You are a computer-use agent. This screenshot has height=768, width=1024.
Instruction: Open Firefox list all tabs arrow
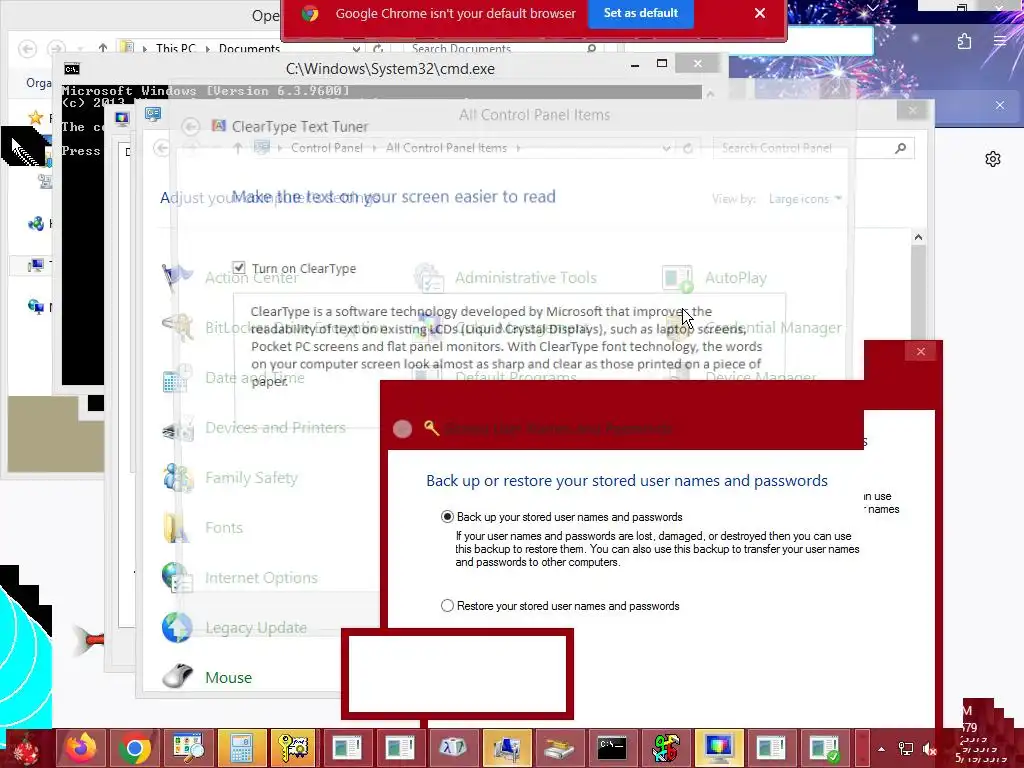872,8
